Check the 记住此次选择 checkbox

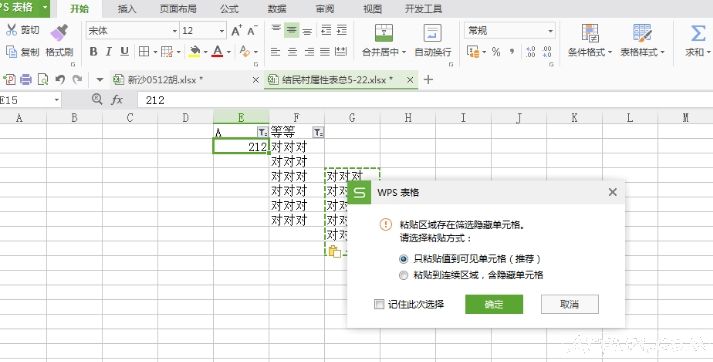click(379, 304)
